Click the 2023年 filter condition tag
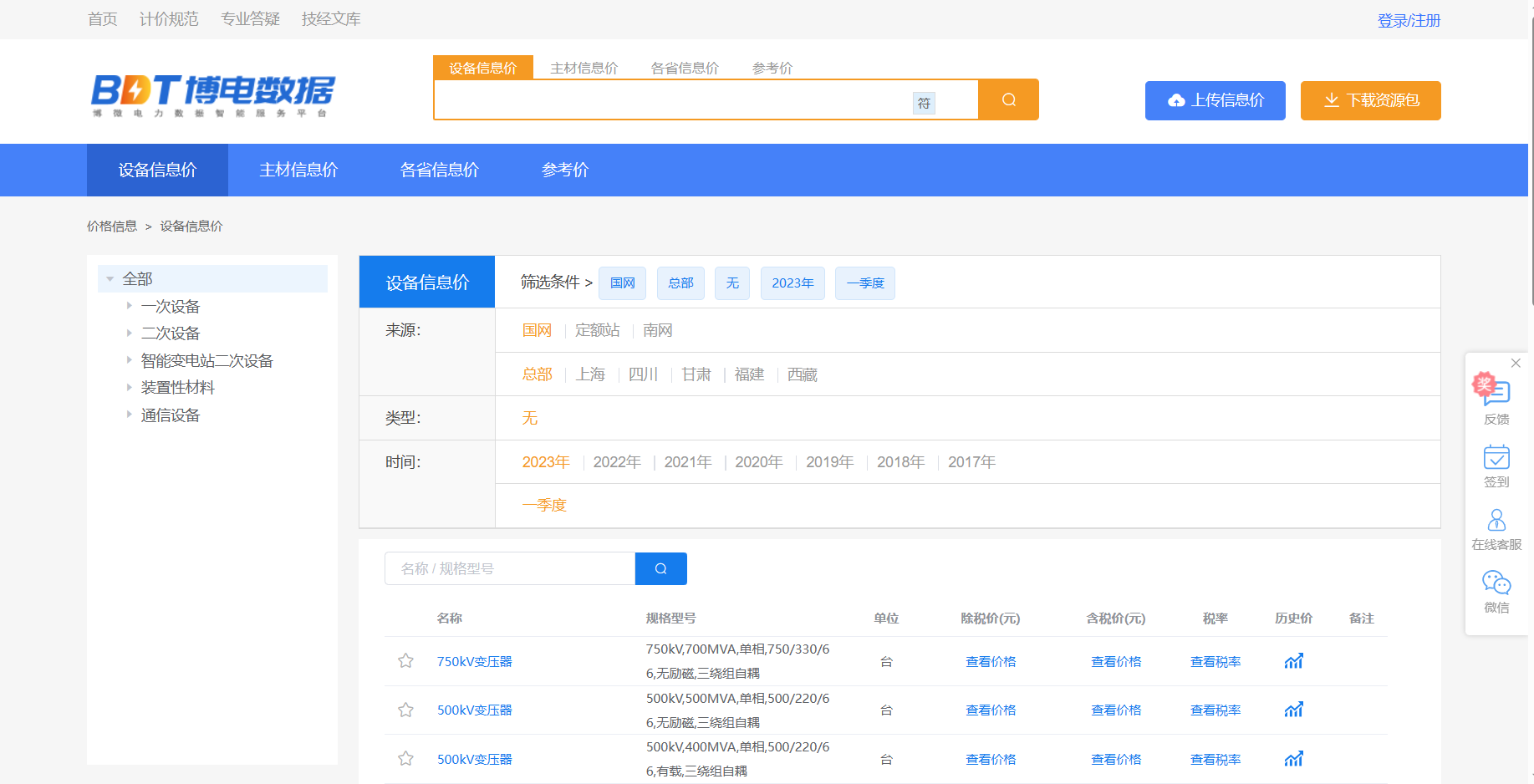The image size is (1534, 784). pos(792,283)
